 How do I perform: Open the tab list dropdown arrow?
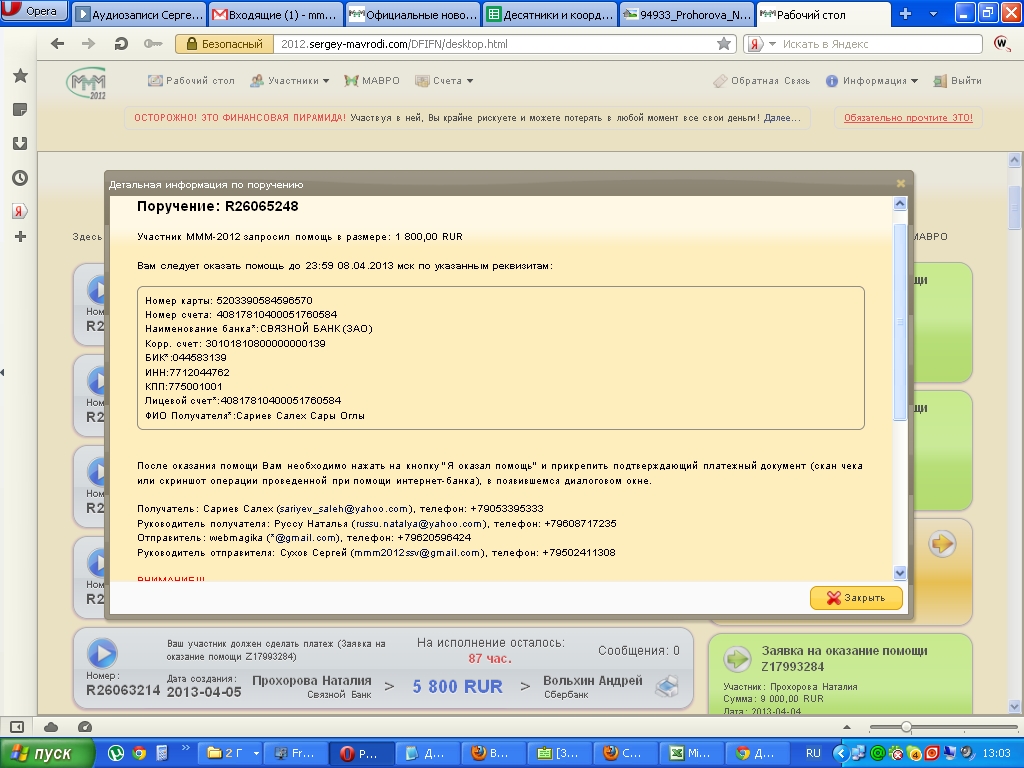pos(933,14)
